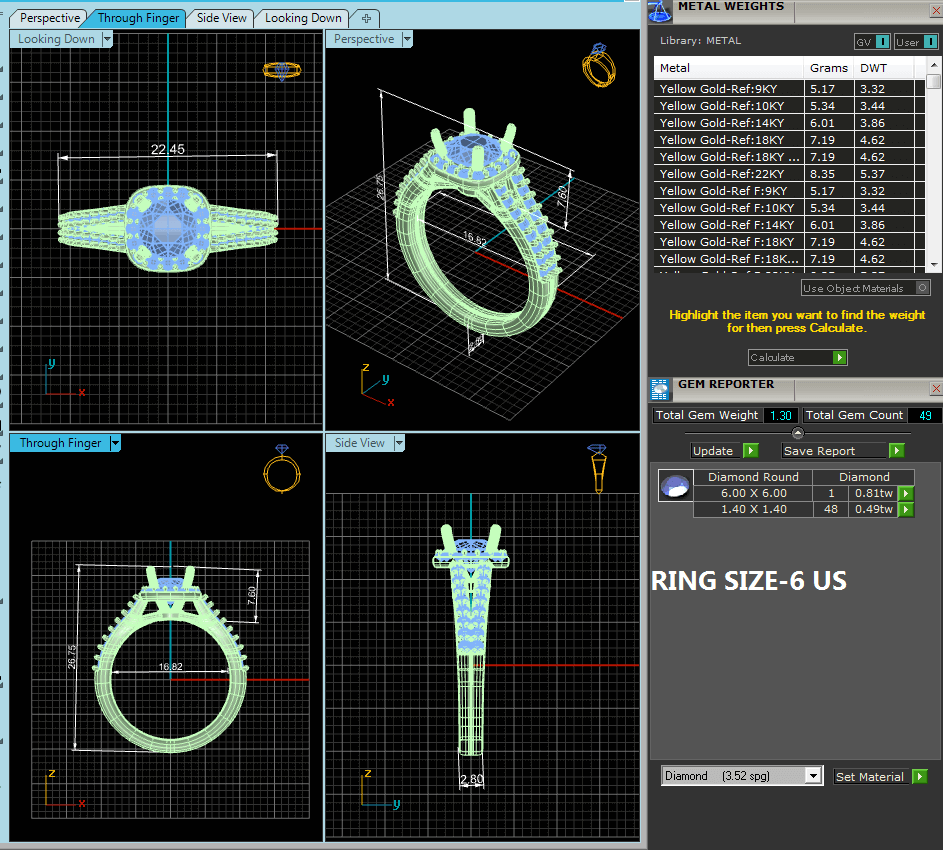This screenshot has height=850, width=943.
Task: Select the Yellow Gold-Ref:14KY row
Action: pyautogui.click(x=730, y=123)
